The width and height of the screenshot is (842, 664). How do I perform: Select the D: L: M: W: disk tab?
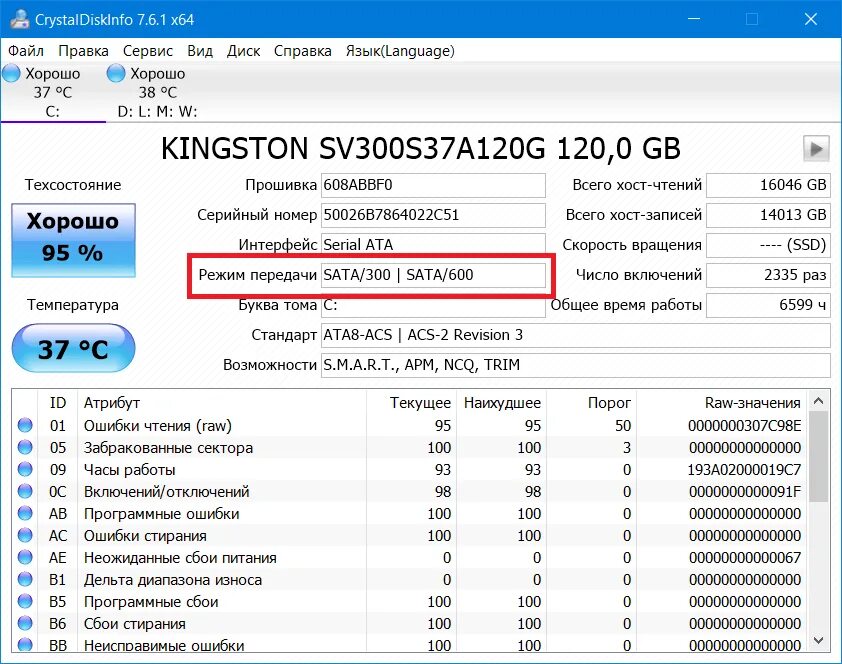[157, 92]
